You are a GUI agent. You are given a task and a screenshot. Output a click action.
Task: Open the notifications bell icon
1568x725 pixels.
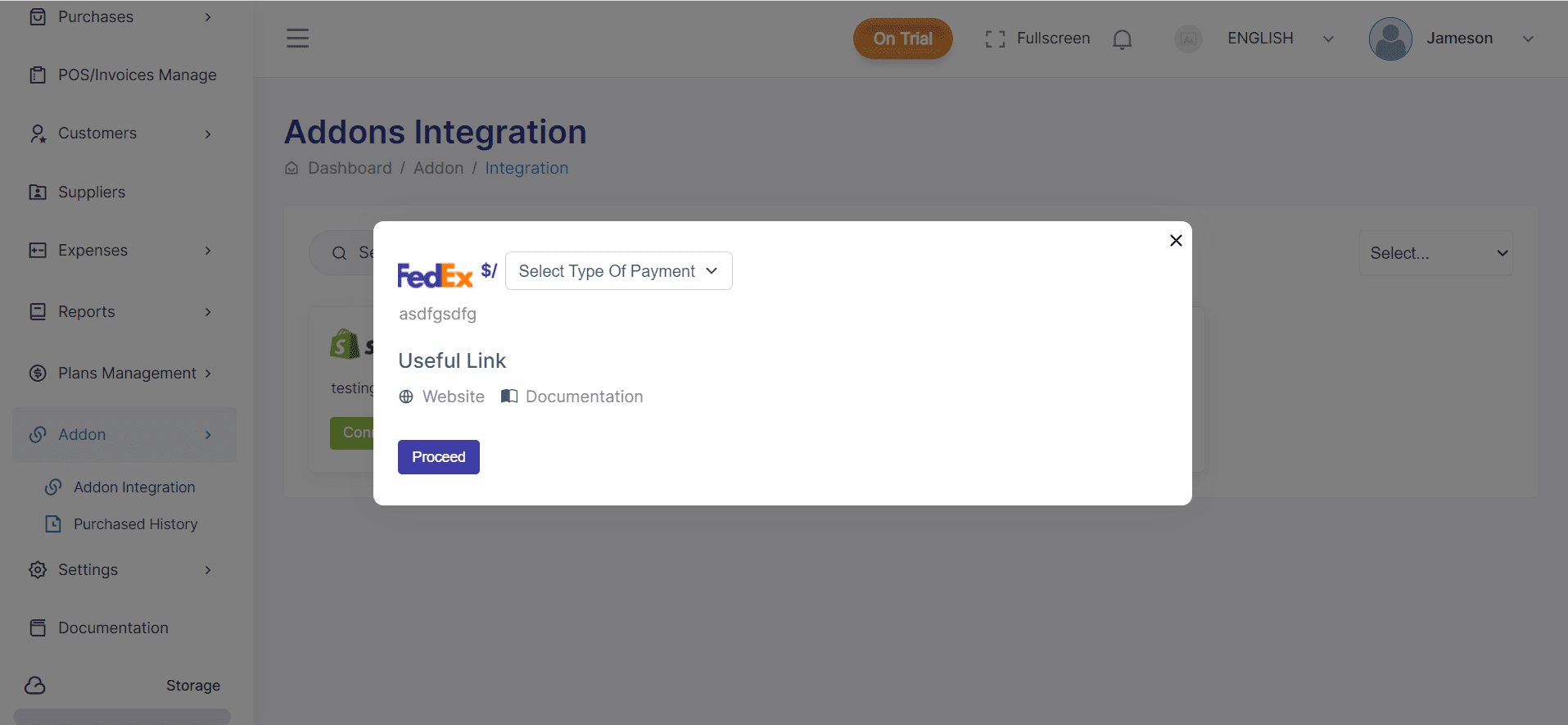(1123, 39)
